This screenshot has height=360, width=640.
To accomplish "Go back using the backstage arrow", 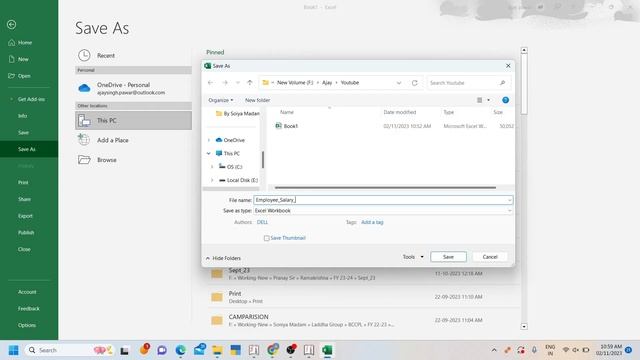I will click(x=11, y=25).
